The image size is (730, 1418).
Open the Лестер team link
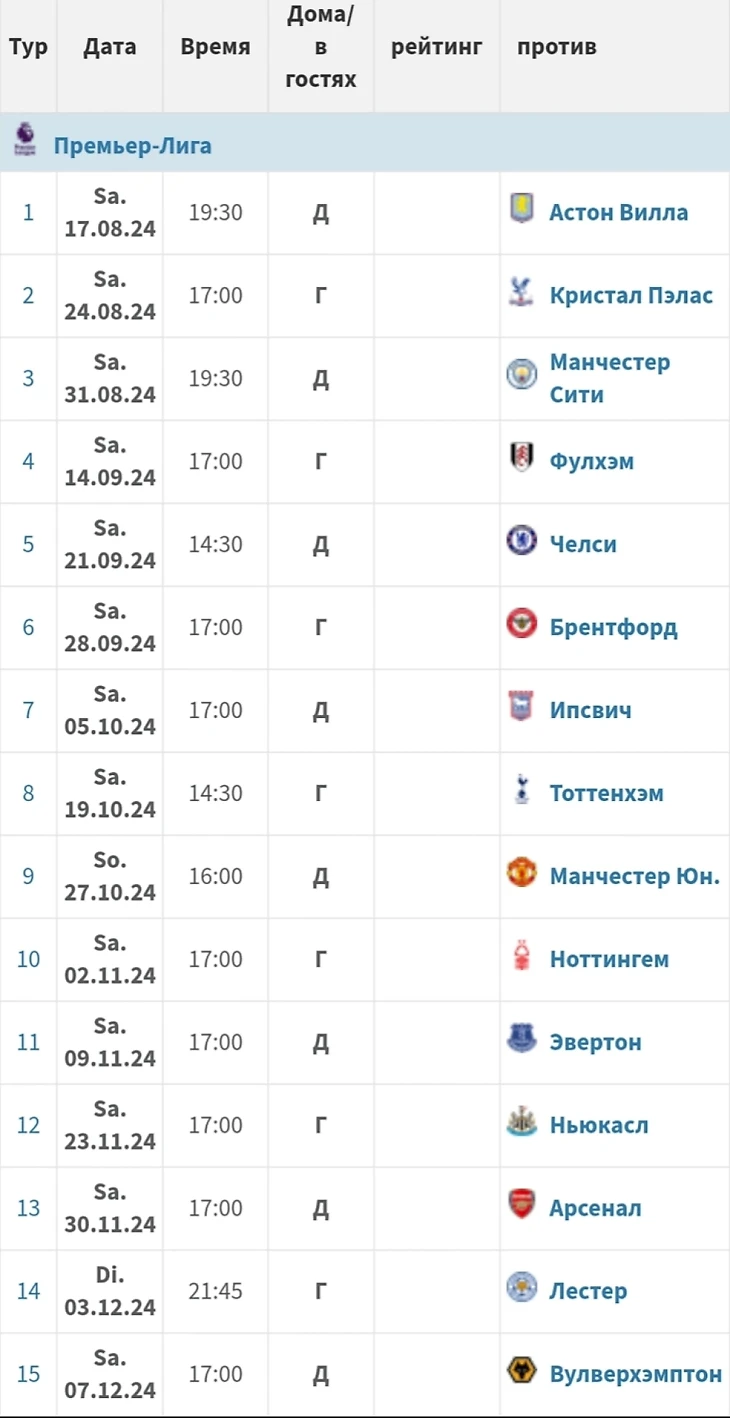pos(588,1291)
